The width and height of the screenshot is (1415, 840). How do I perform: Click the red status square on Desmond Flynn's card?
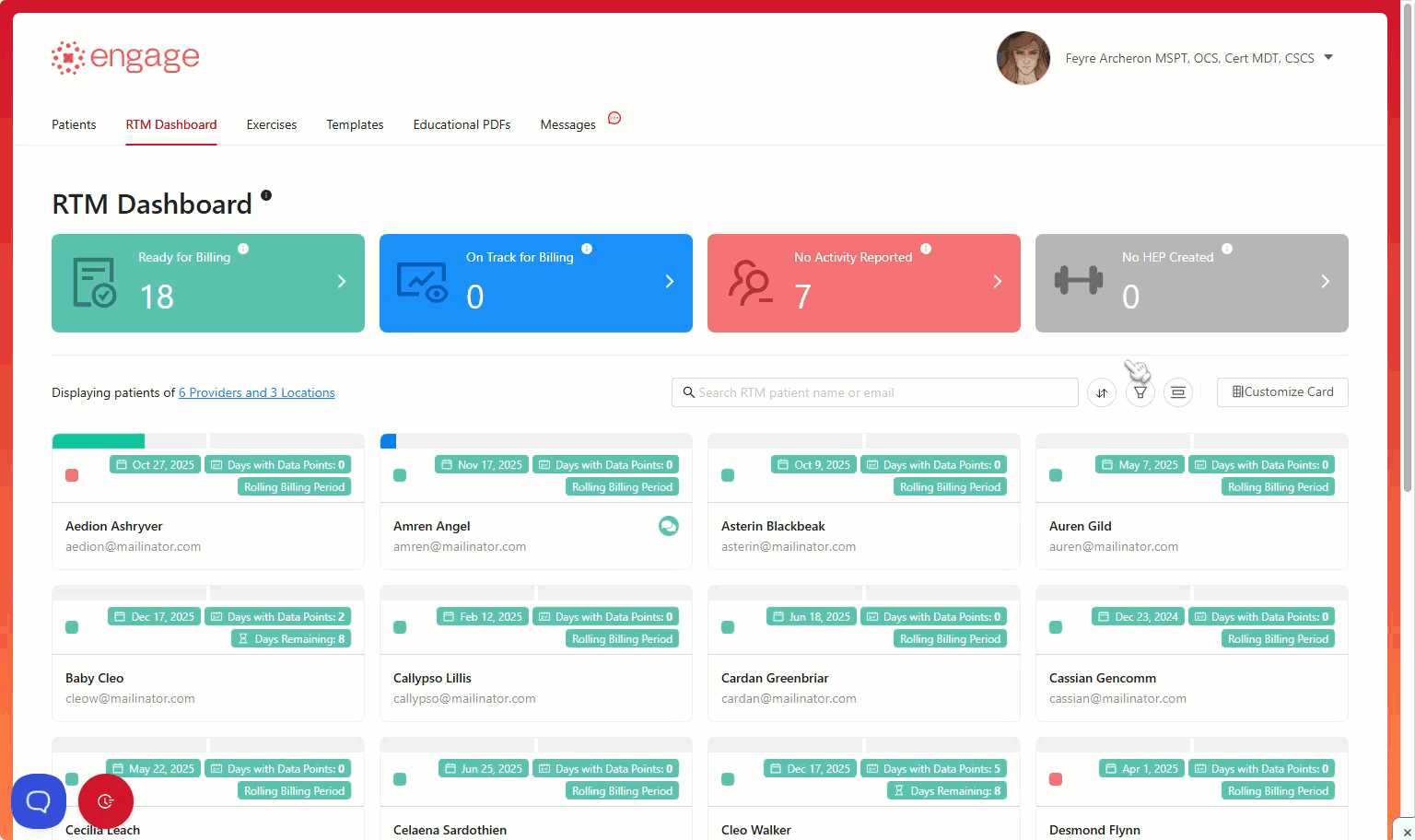pos(1056,779)
